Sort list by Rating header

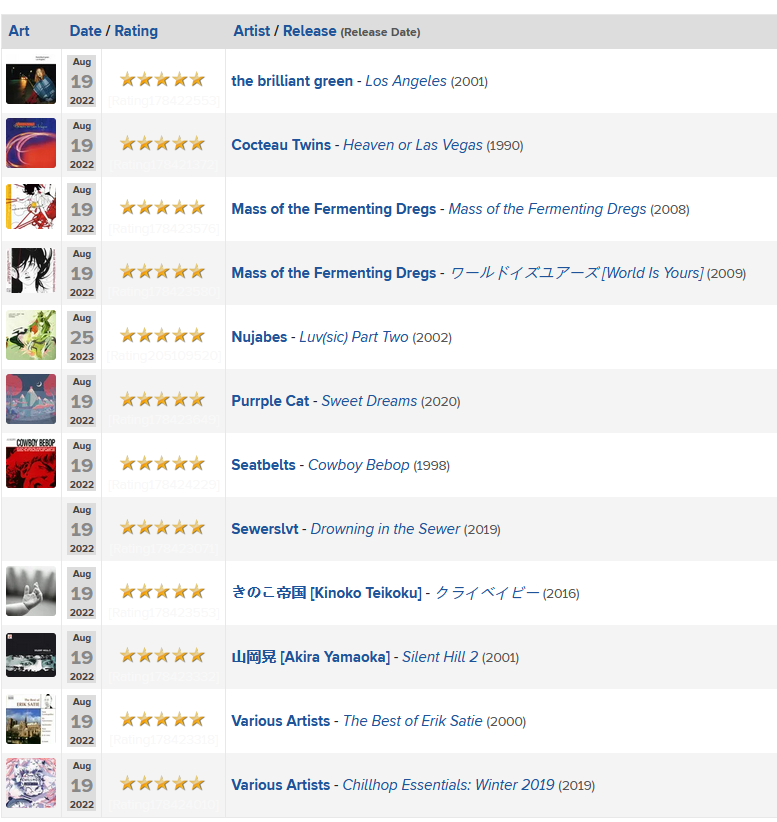[x=136, y=31]
